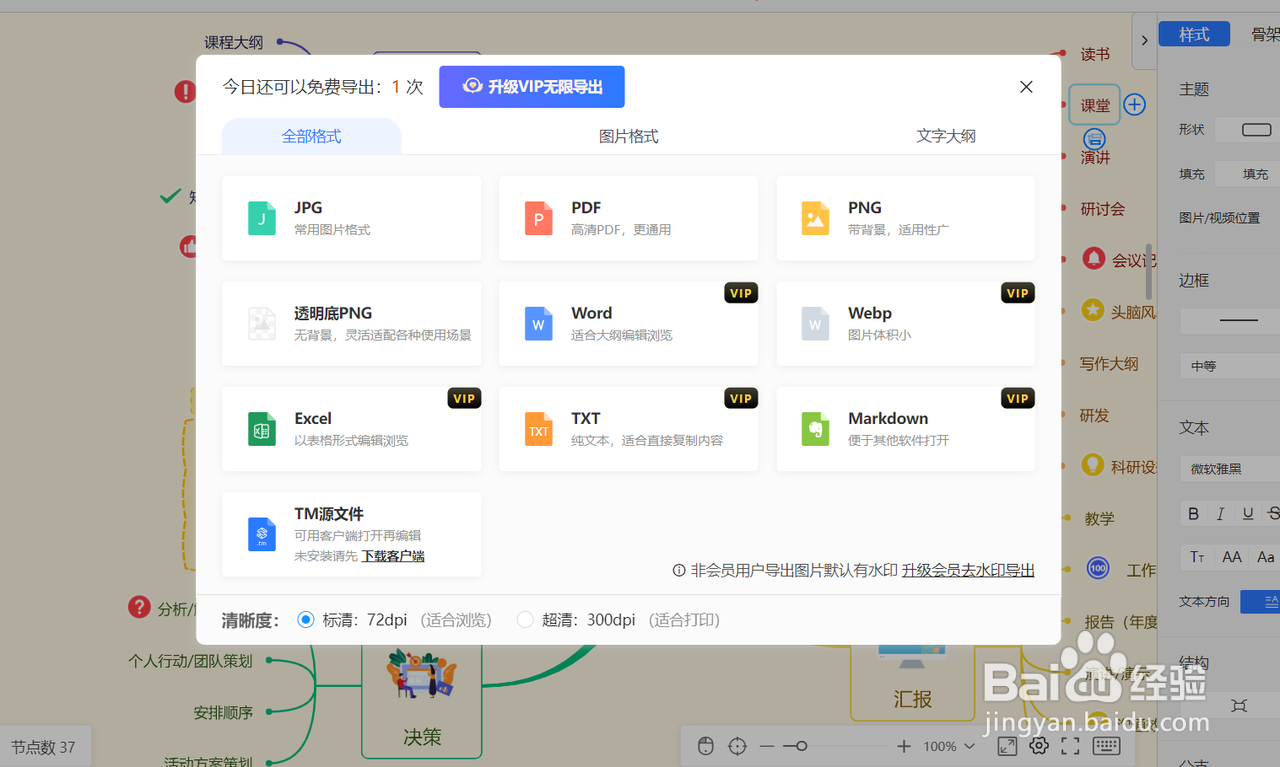Export as TM源文件 source file

tap(351, 534)
